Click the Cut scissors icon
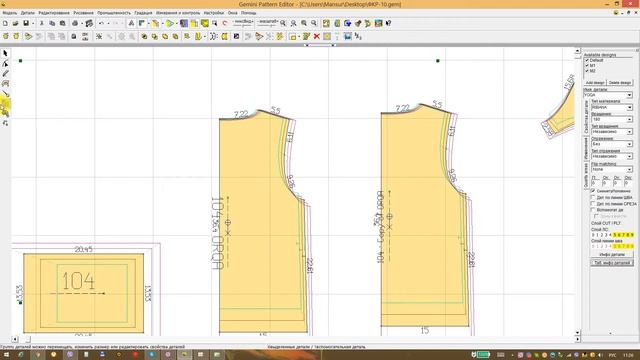 [x=41, y=24]
